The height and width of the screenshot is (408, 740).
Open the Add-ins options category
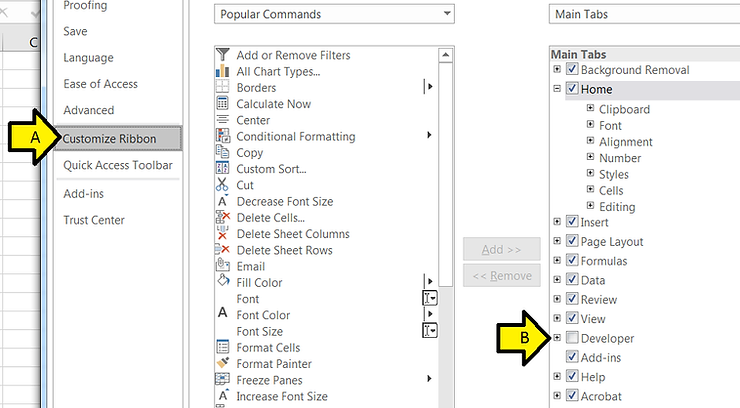pos(84,193)
